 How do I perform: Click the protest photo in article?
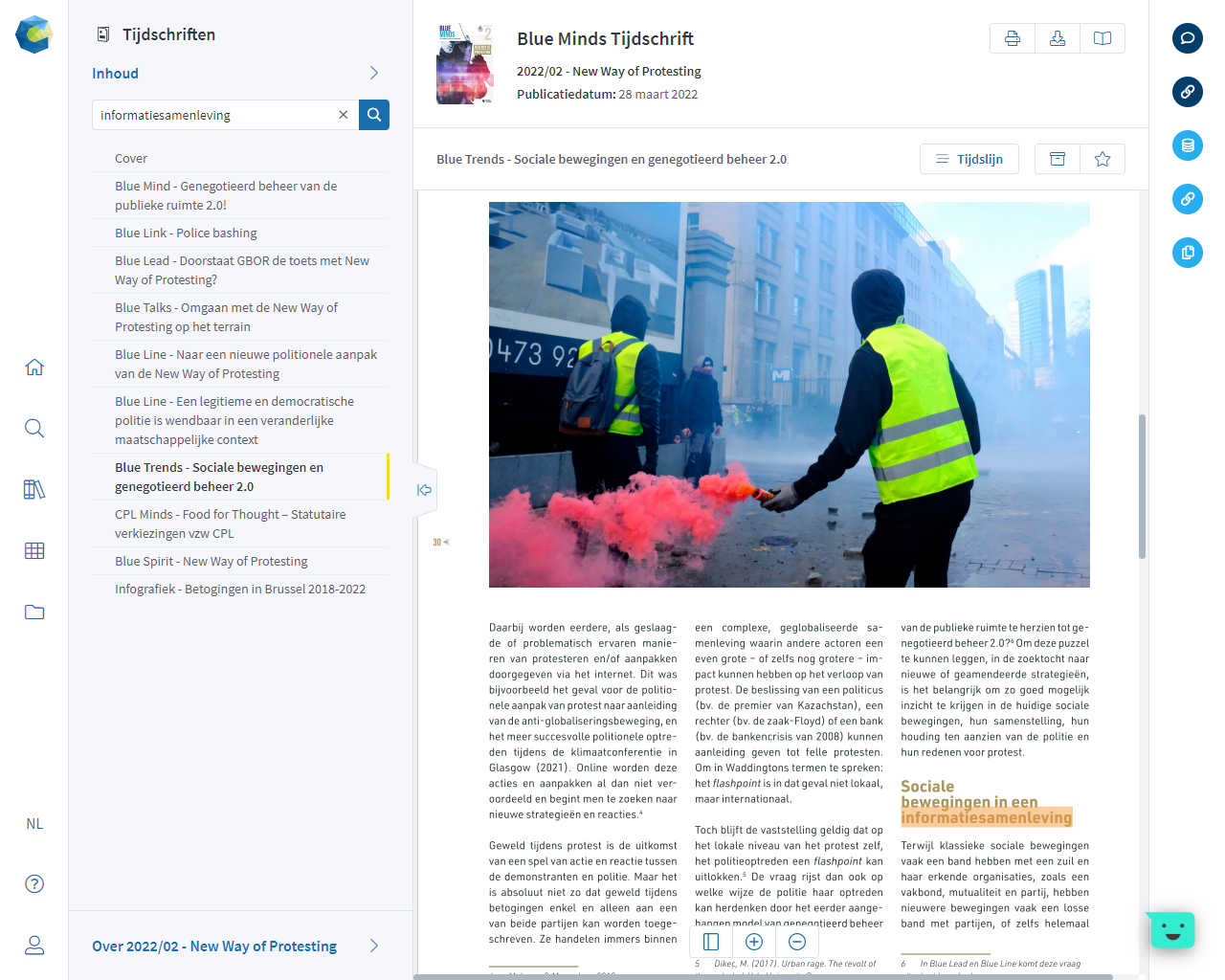coord(790,394)
